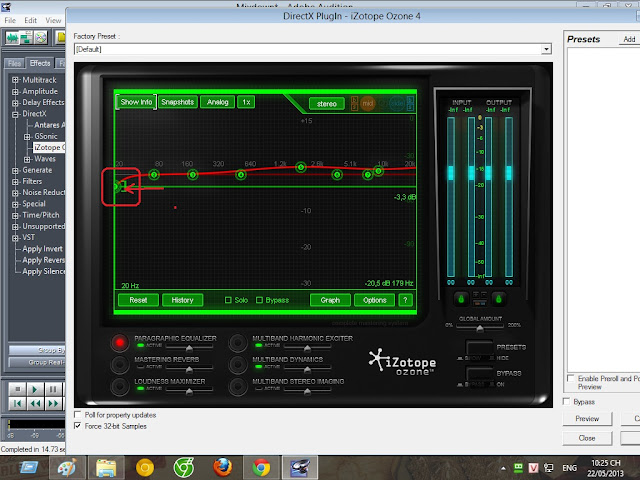Toggle the EQ Solo checkbox

[228, 300]
